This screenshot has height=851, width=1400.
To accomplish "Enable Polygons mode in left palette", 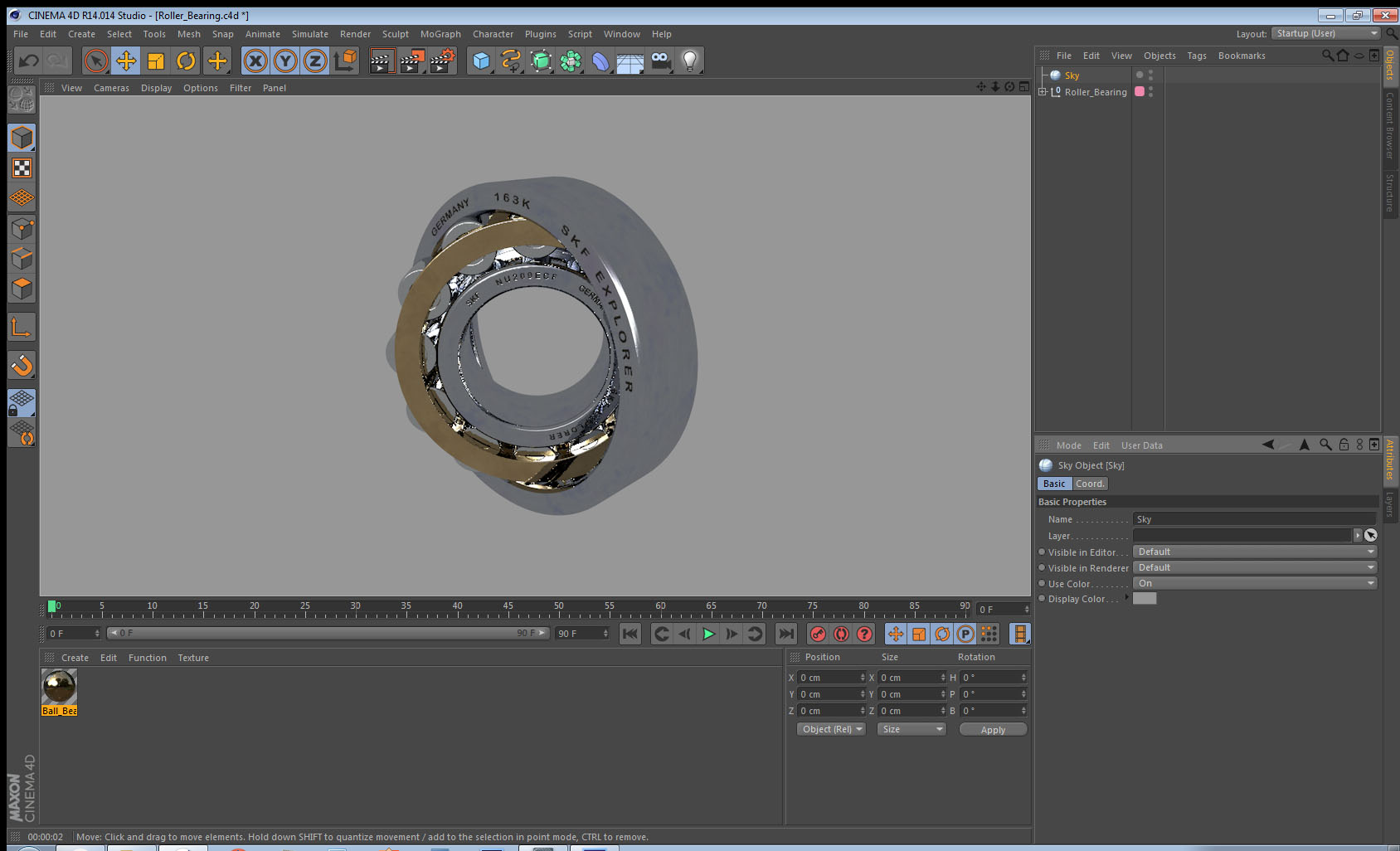I will coord(22,289).
